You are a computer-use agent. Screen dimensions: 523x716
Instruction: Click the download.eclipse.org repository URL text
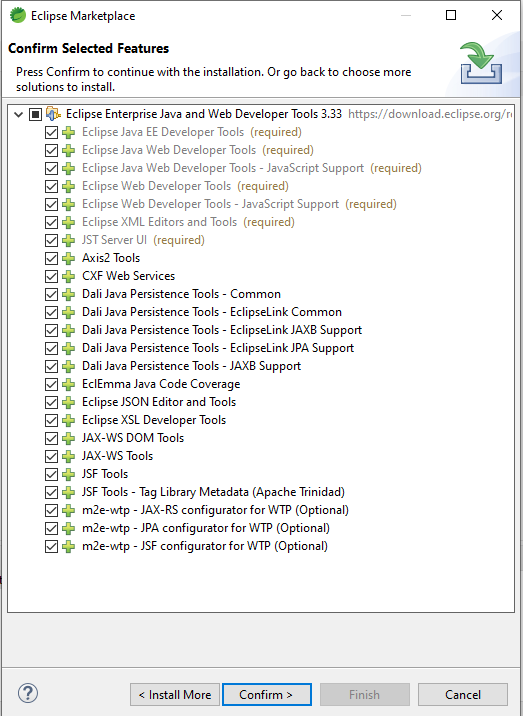430,114
